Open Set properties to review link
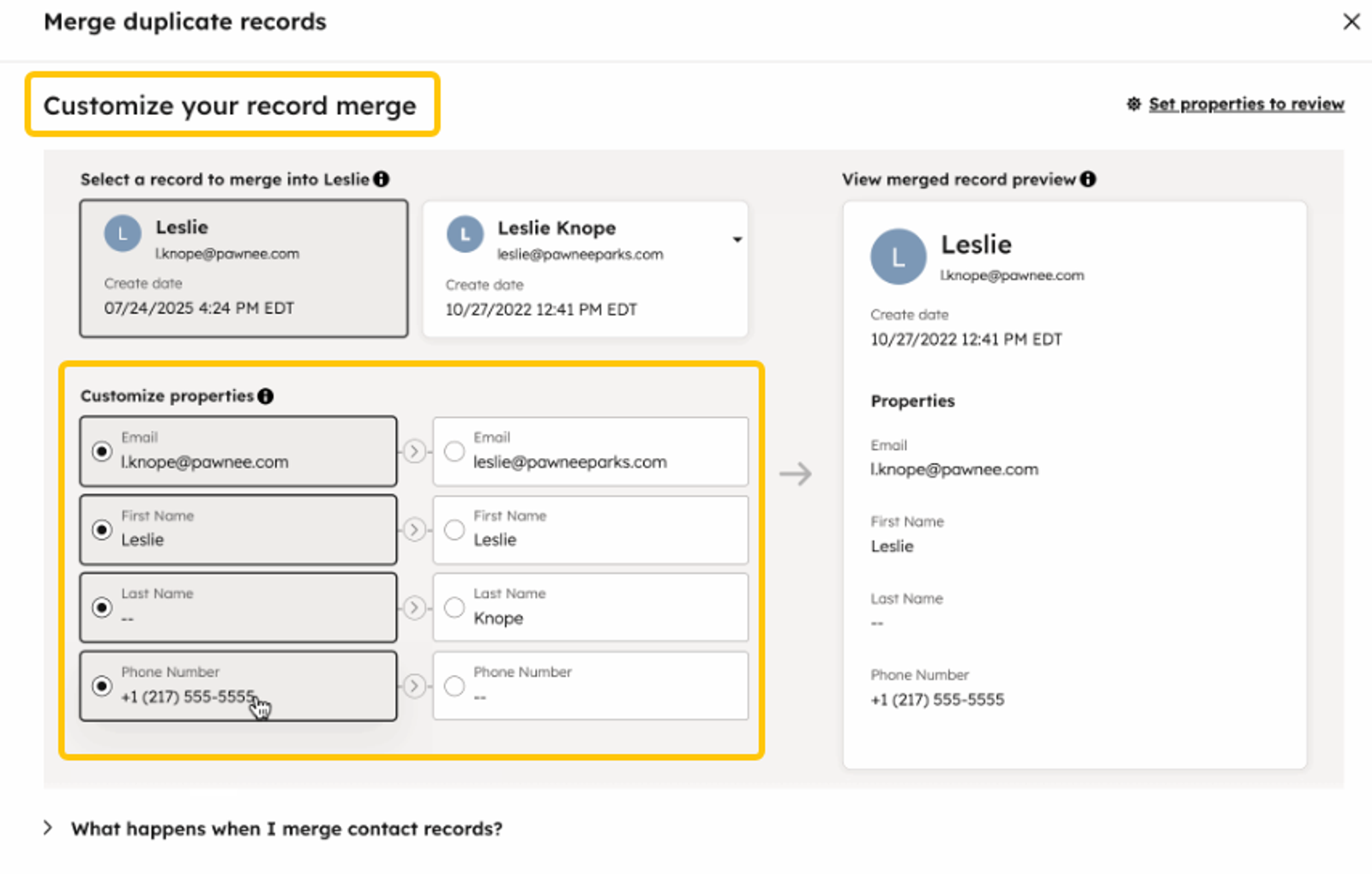Image resolution: width=1372 pixels, height=874 pixels. [x=1246, y=104]
